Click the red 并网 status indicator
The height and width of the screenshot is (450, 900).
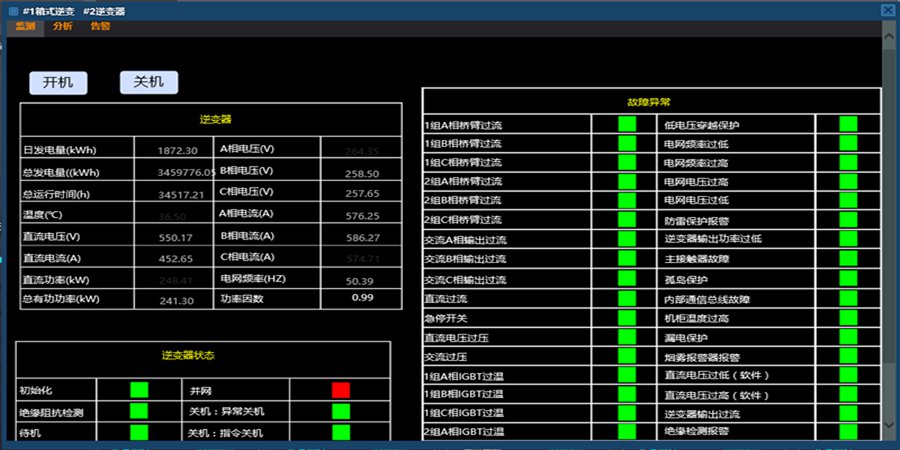[x=341, y=390]
